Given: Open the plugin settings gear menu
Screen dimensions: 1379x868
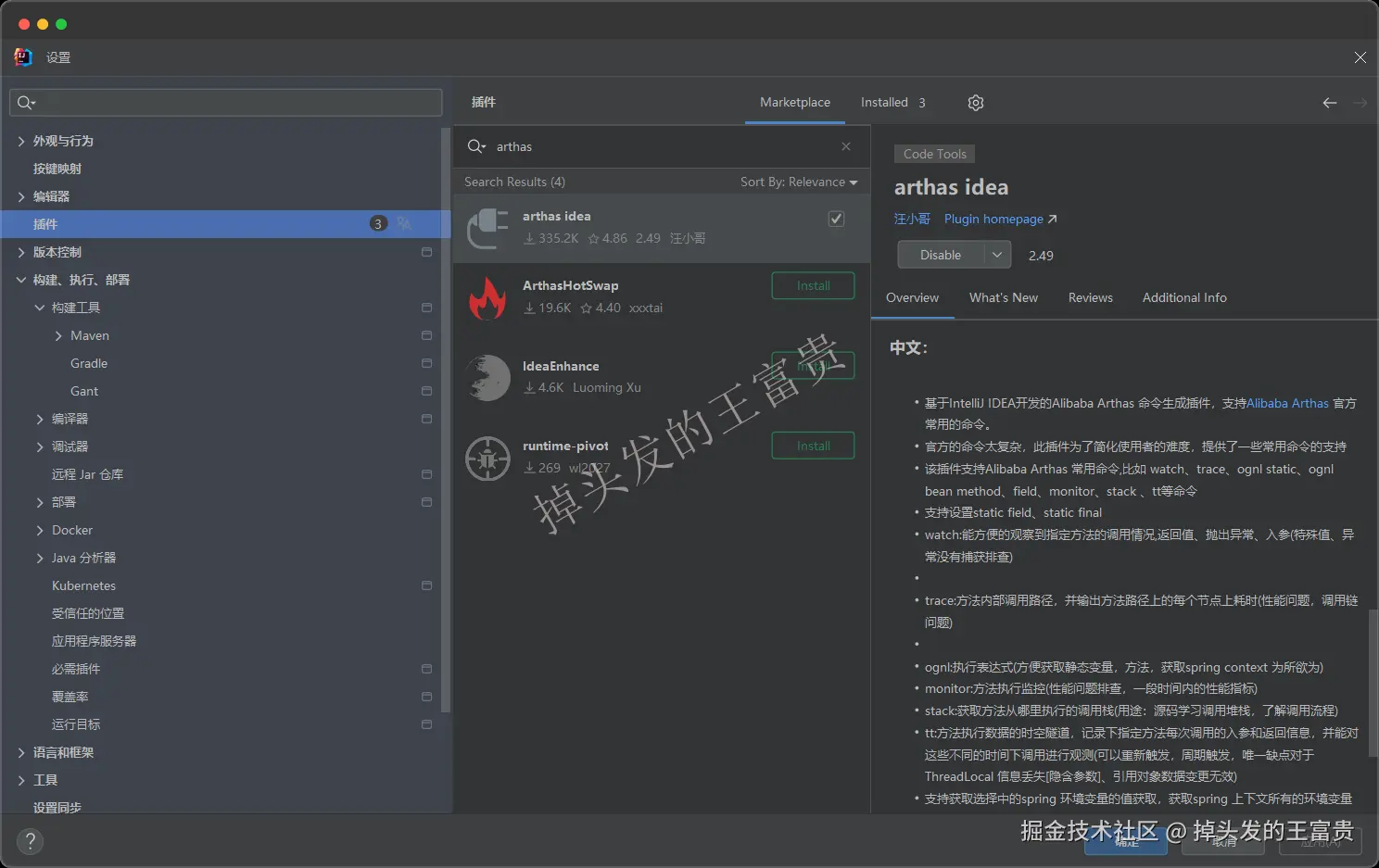Looking at the screenshot, I should [x=976, y=103].
